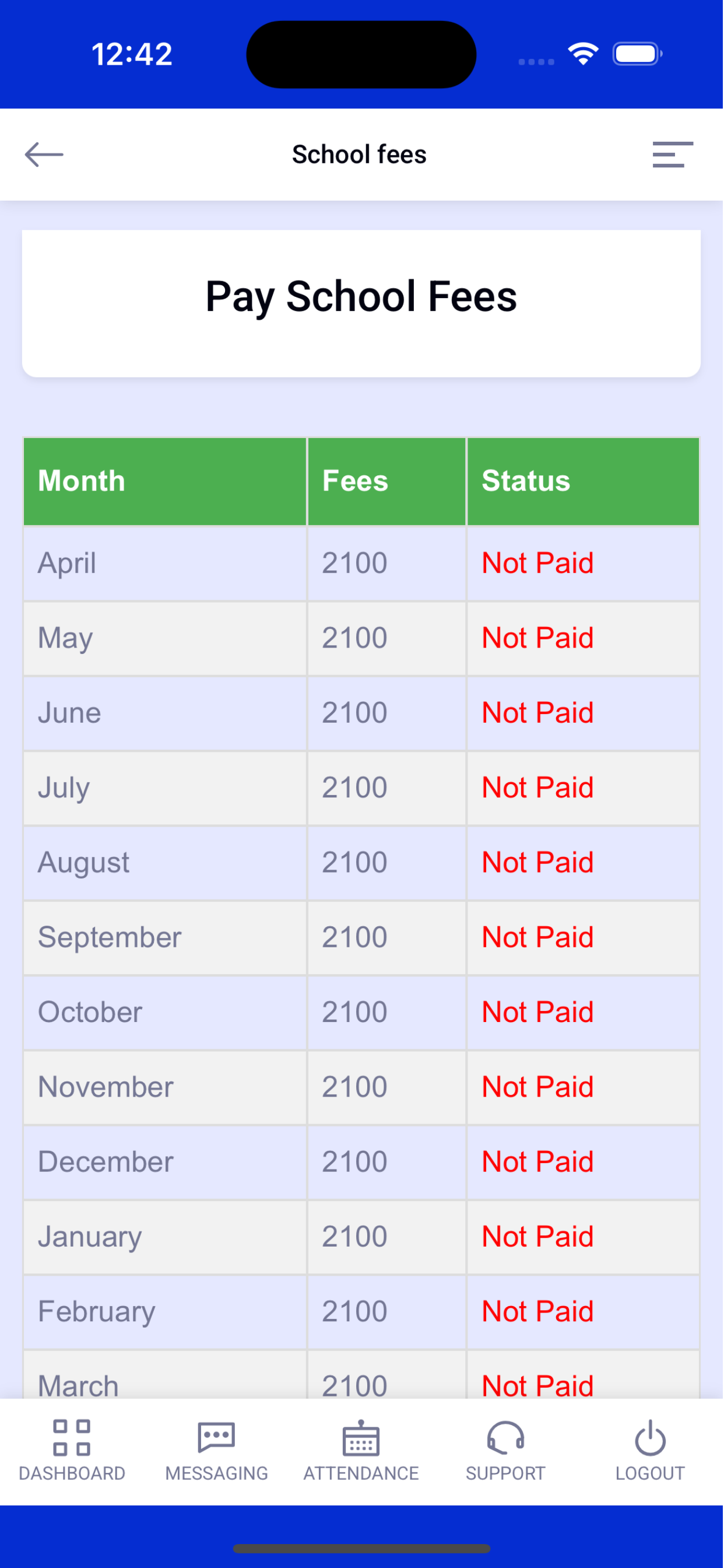Click the Pay School Fees card
724x1568 pixels.
(x=361, y=304)
